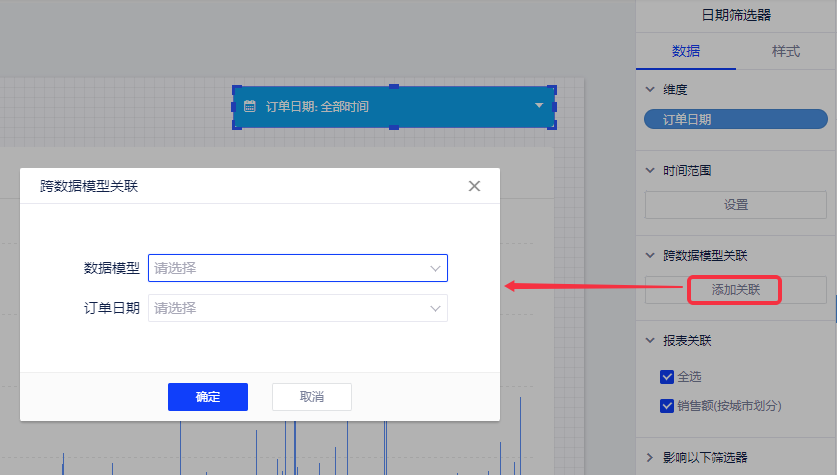Cancel the dialog with 取消
Viewport: 837px width, 475px height.
click(311, 397)
